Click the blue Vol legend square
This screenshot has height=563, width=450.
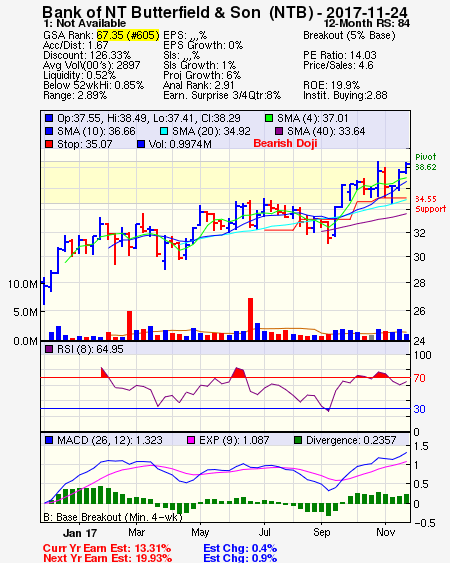(141, 144)
